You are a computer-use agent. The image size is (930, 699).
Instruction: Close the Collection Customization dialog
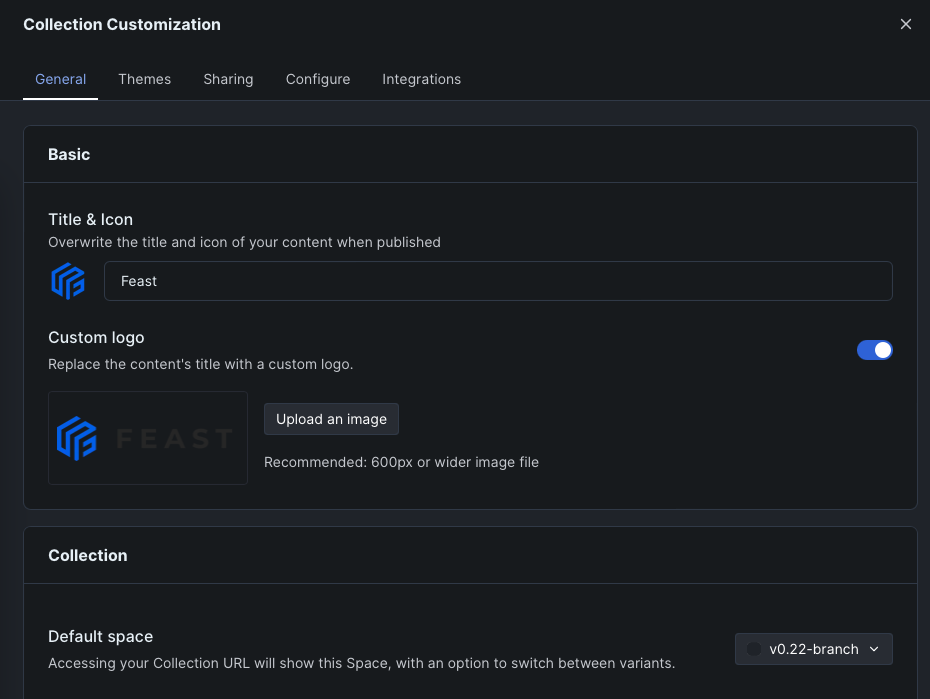906,24
